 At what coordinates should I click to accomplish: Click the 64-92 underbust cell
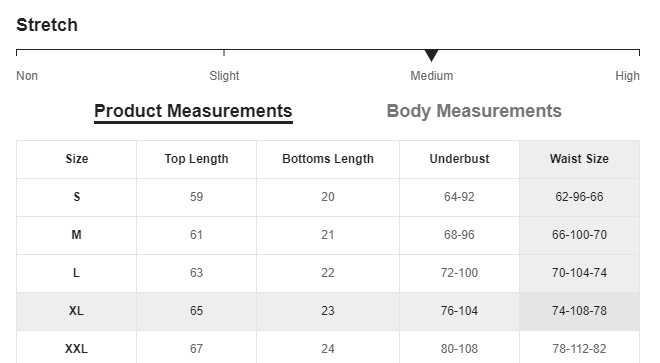click(459, 197)
